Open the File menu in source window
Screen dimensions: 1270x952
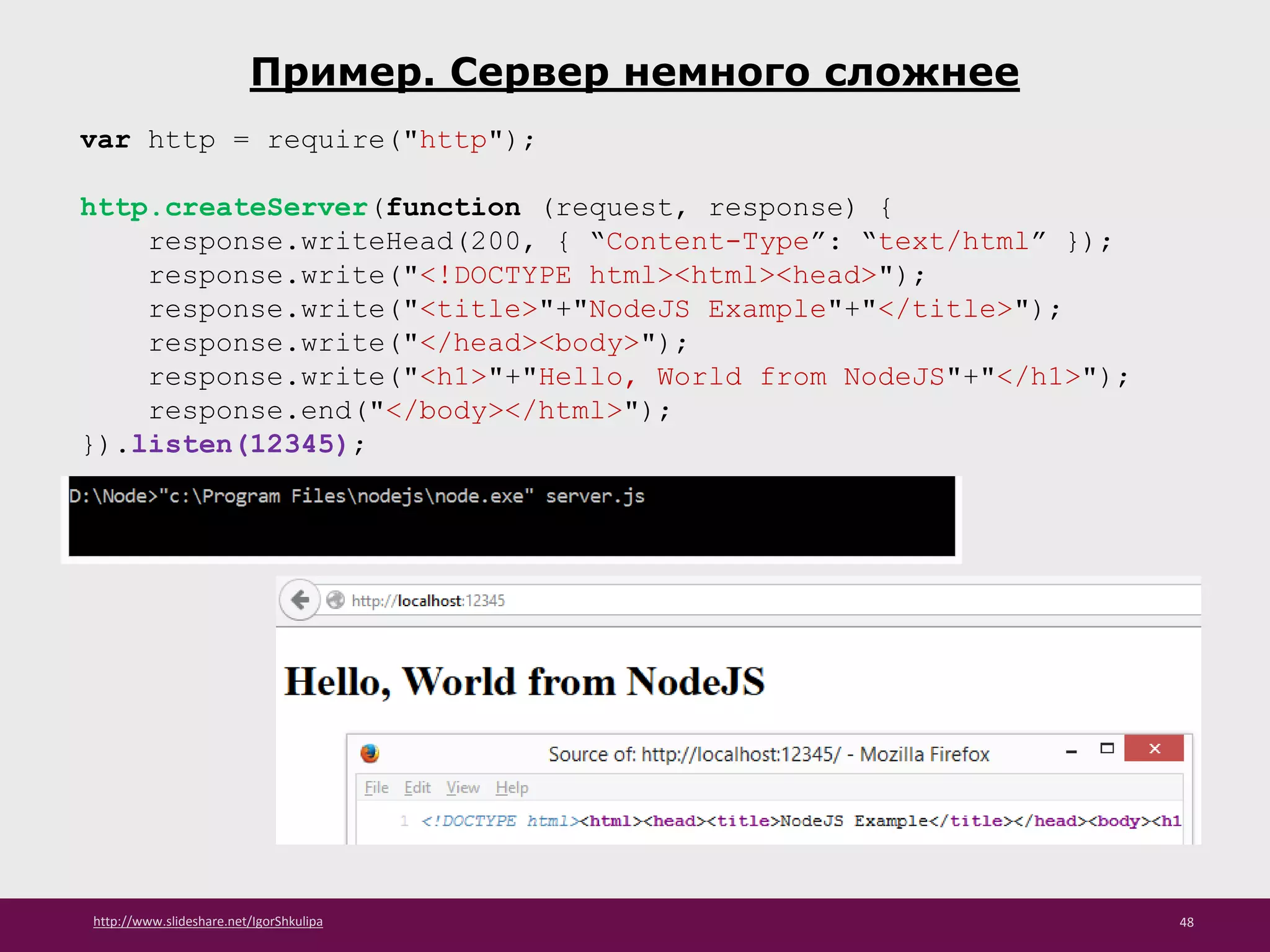click(x=376, y=788)
